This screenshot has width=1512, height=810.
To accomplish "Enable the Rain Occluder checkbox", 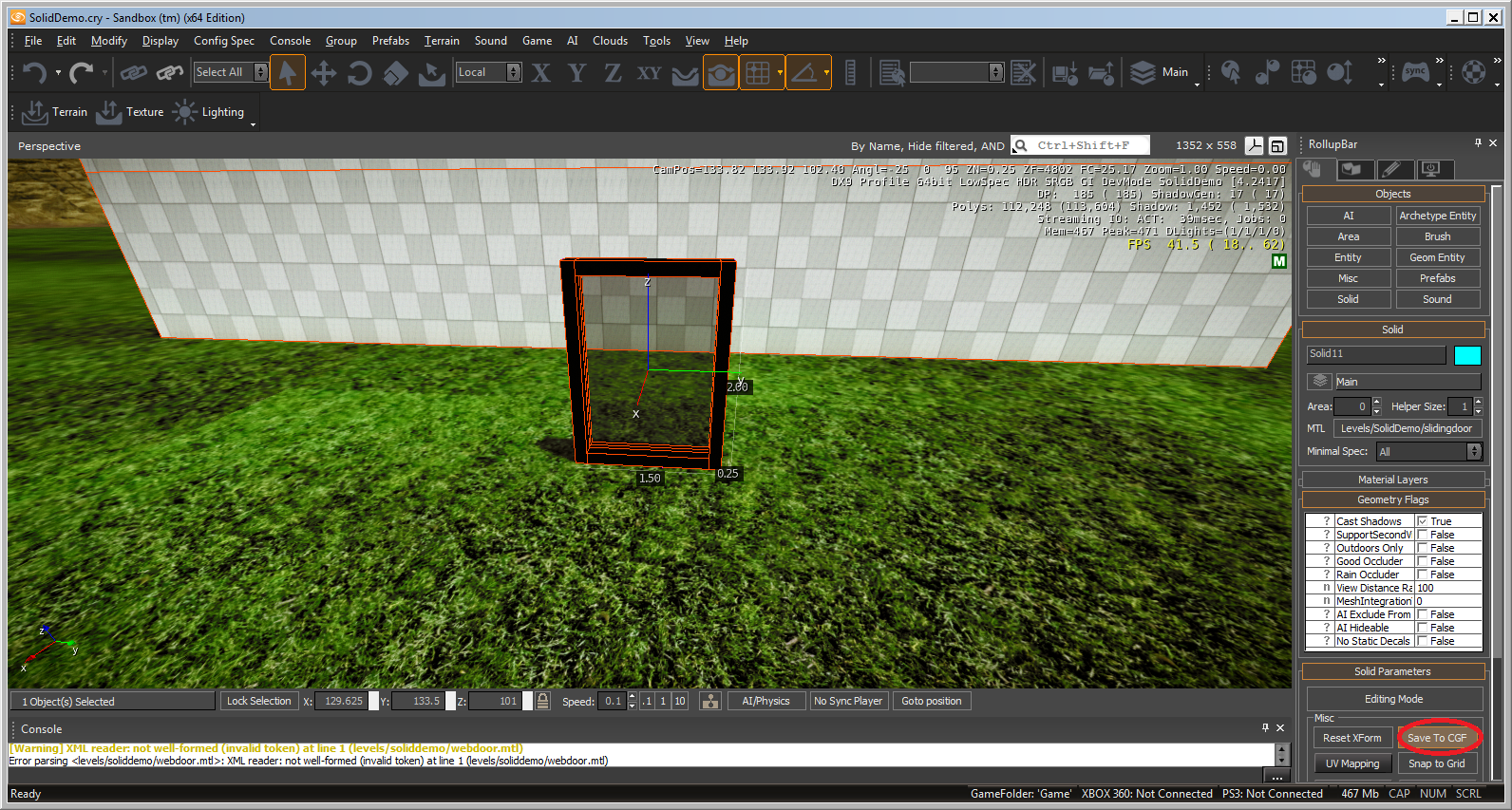I will pos(1423,575).
